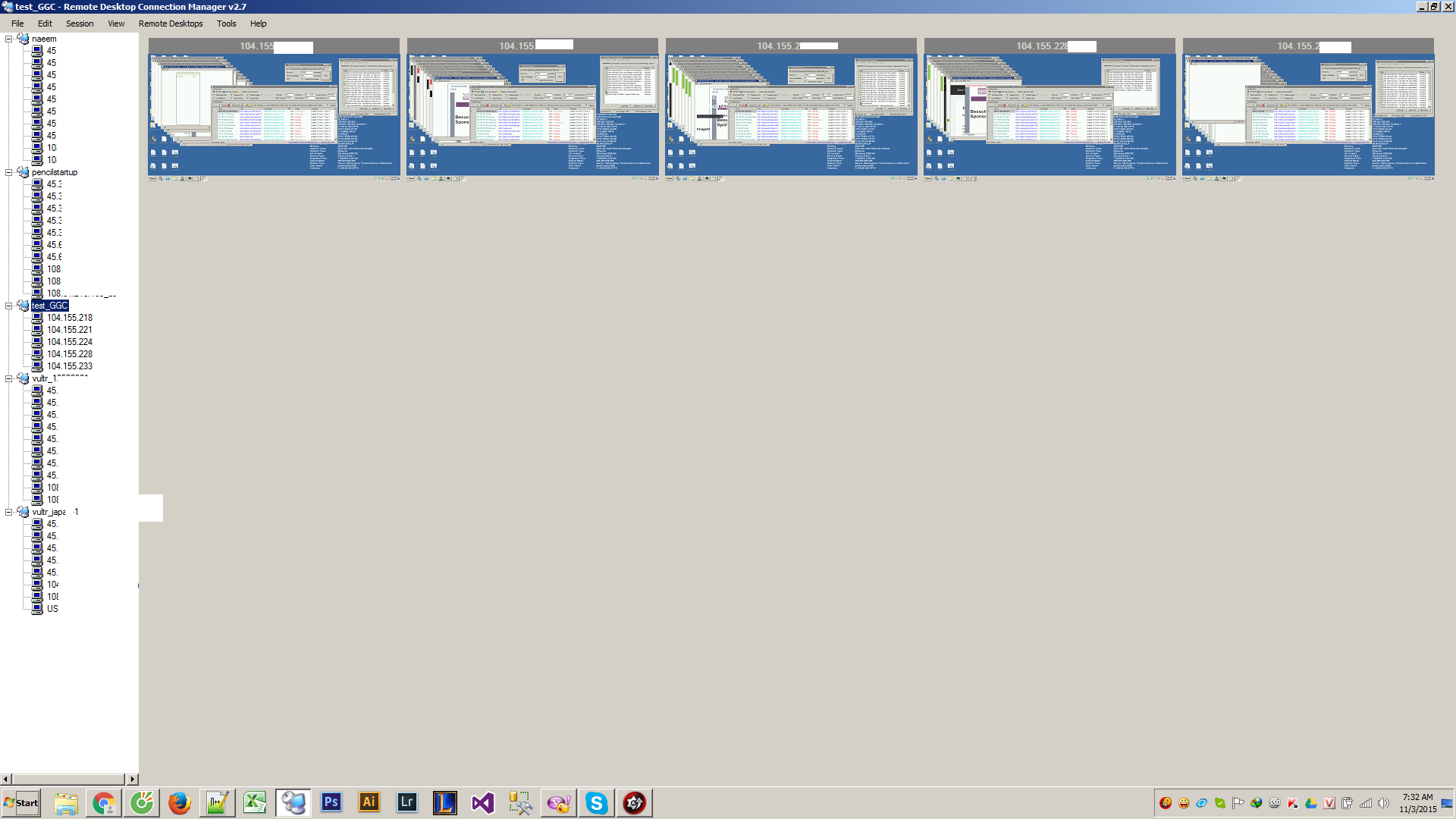Collapse the test_GGC group node
The height and width of the screenshot is (819, 1456).
[8, 306]
